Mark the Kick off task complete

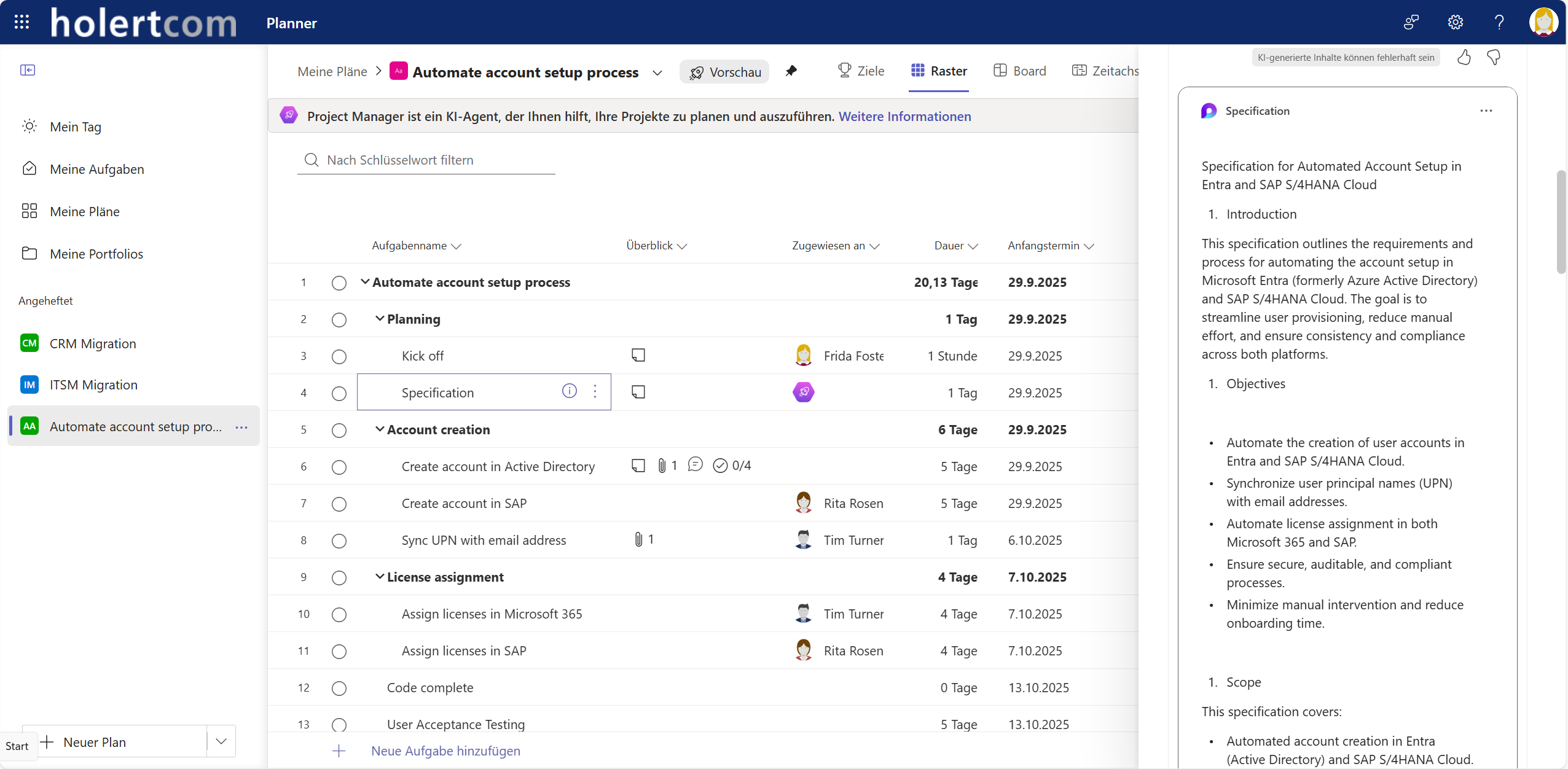[339, 356]
